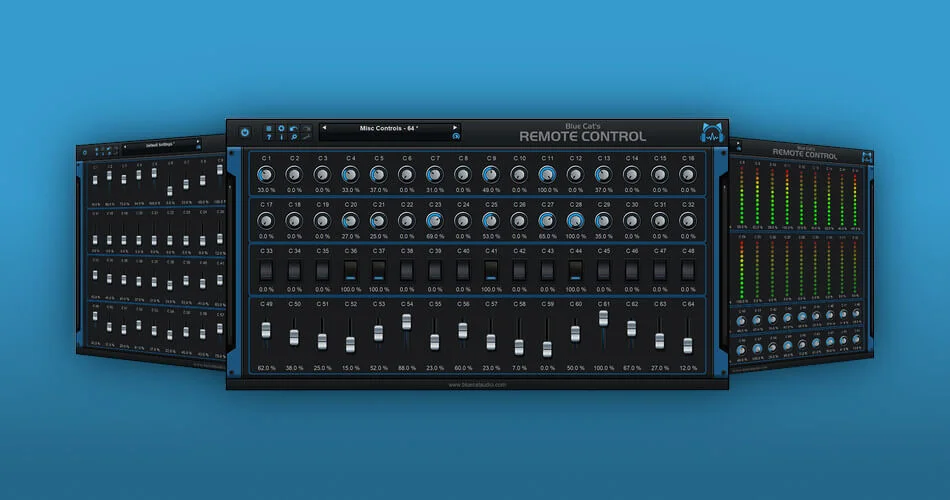Toggle the C 33 switch
Screen dimensions: 950x500
pyautogui.click(x=265, y=270)
